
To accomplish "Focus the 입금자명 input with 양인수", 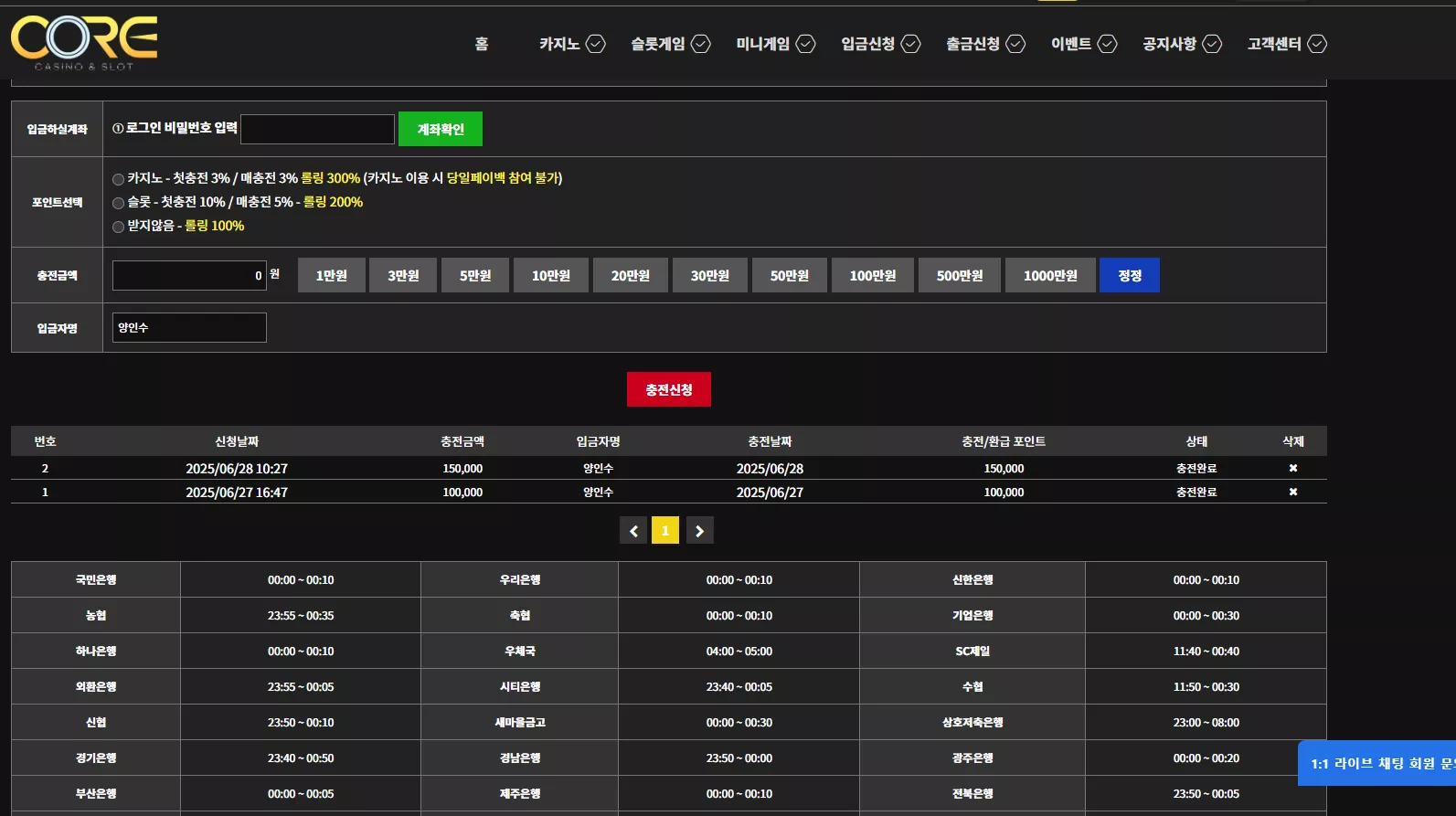I will click(x=189, y=327).
